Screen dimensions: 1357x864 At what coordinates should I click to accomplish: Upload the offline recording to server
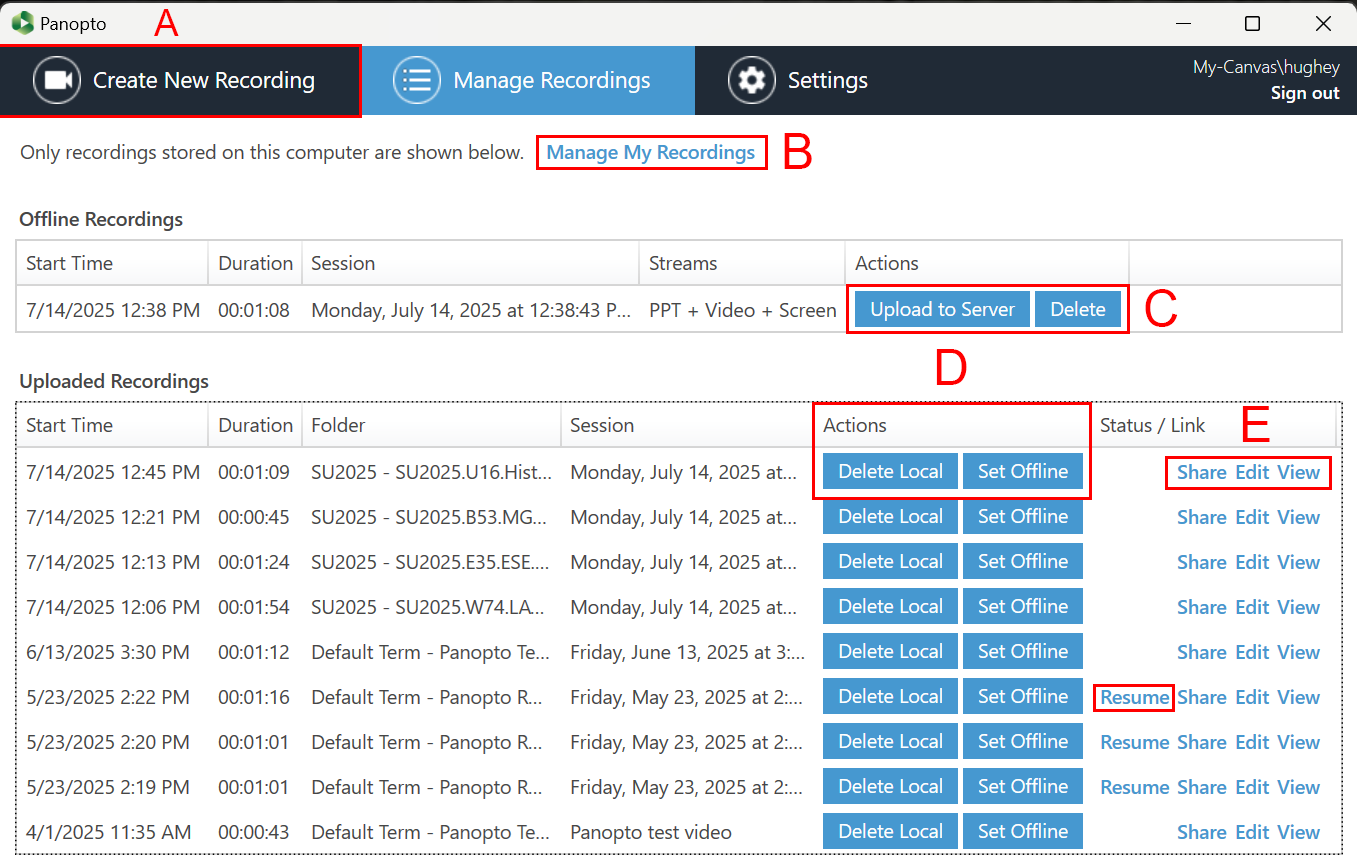[942, 310]
